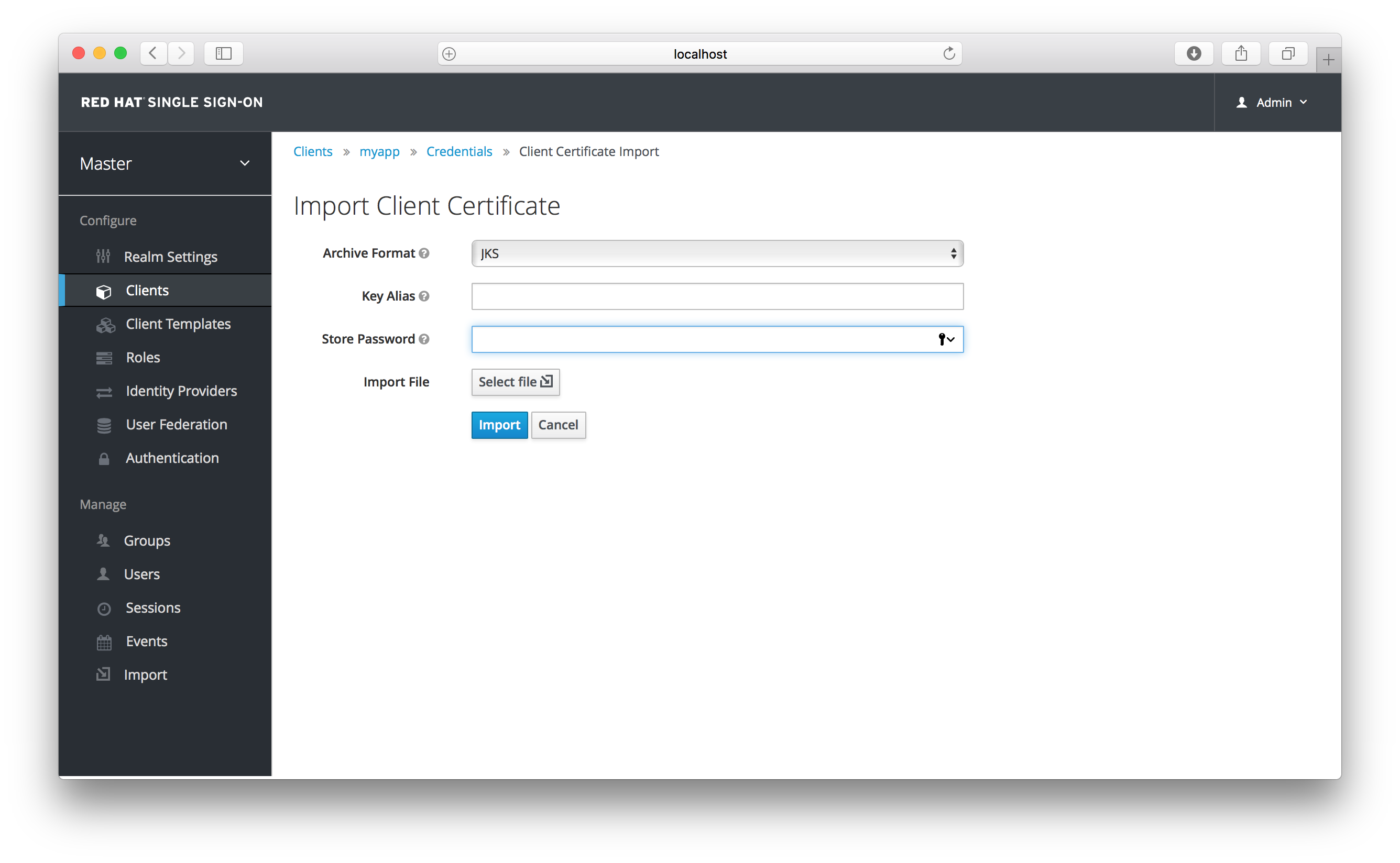1400x863 pixels.
Task: Click the Import button to submit
Action: click(x=498, y=424)
